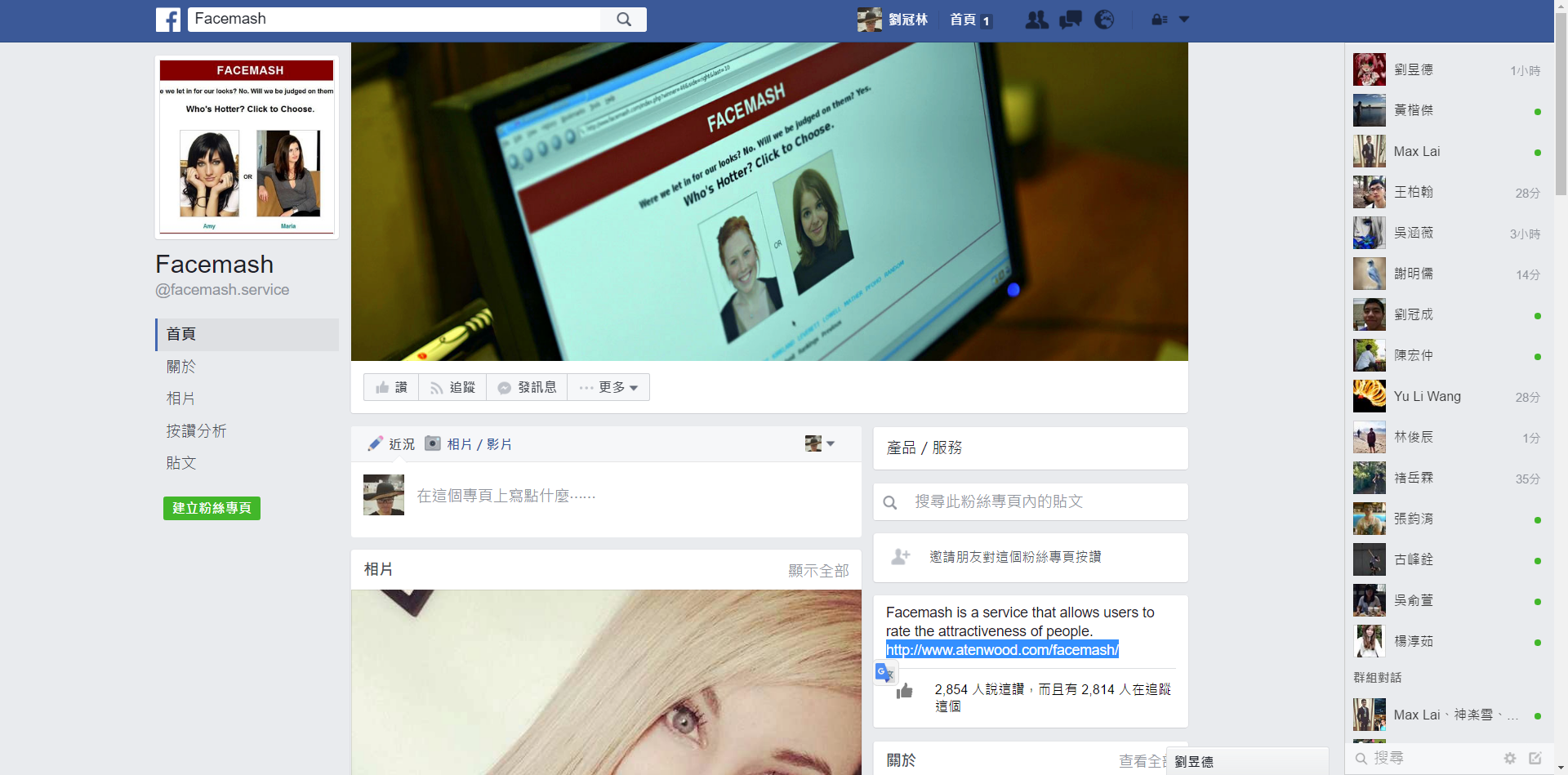This screenshot has height=775, width=1568.
Task: Search posts within this fan page field
Action: pos(1031,501)
